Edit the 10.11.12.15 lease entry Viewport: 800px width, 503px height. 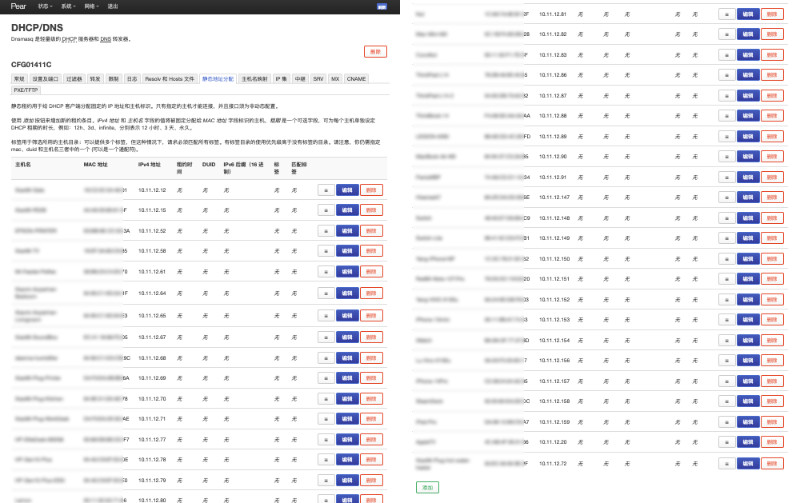347,210
